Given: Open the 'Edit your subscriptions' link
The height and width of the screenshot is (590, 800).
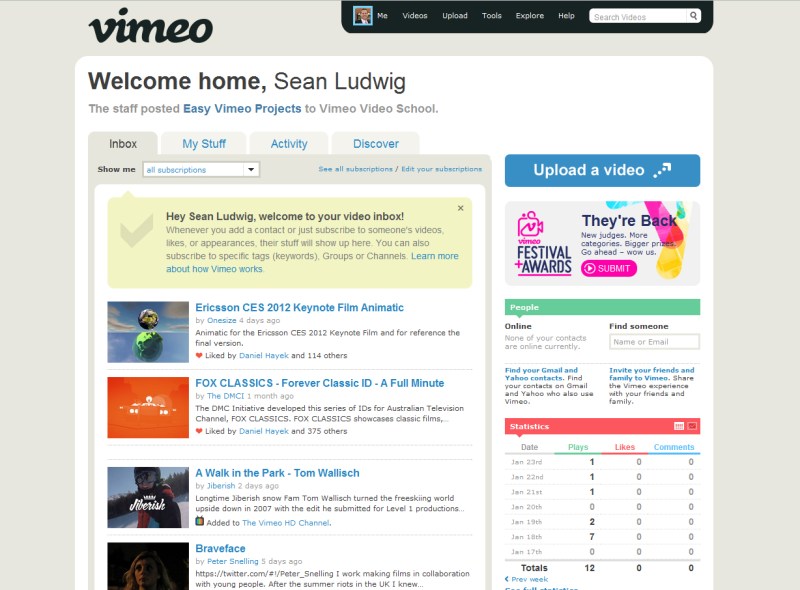Looking at the screenshot, I should point(441,169).
